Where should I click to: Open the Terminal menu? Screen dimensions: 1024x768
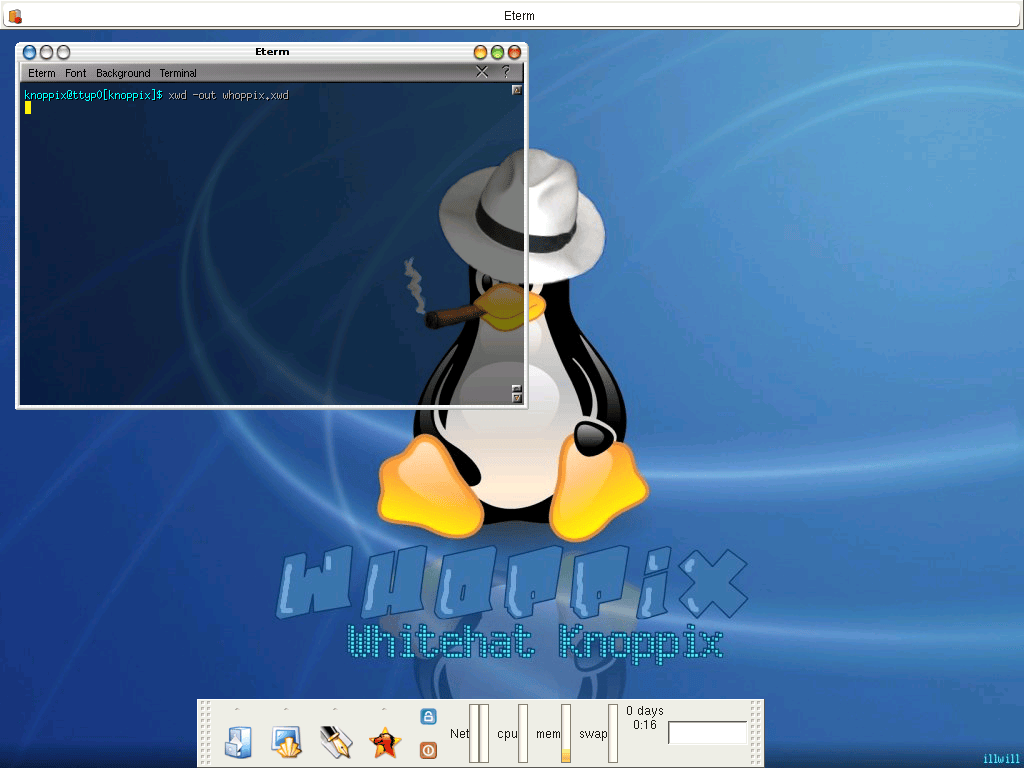click(x=178, y=73)
